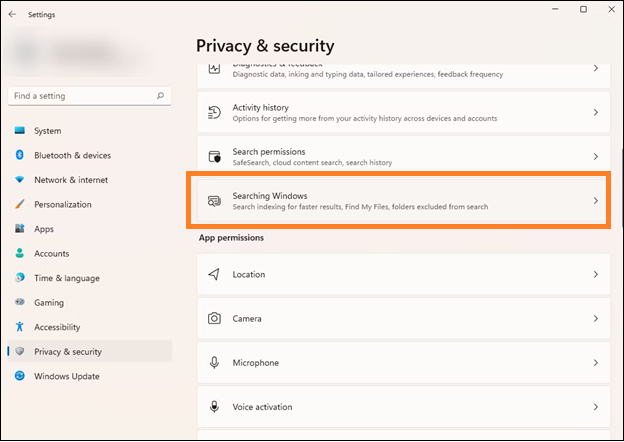Click the Find a setting search box
Screen dimensions: 624x442
pos(80,97)
